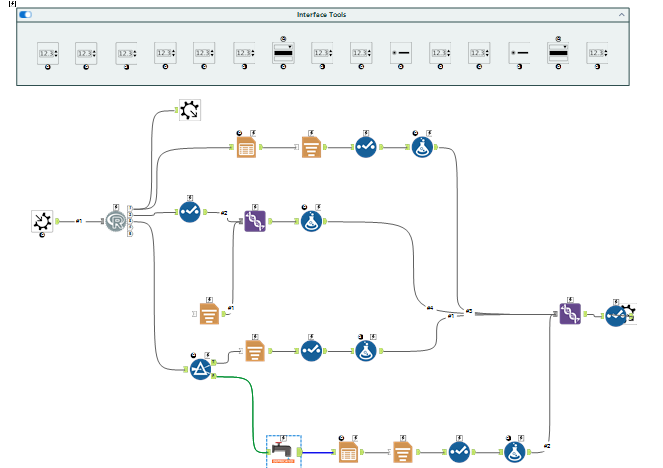663x468 pixels.
Task: Select the Macro Output tool above the top branch
Action: click(190, 110)
